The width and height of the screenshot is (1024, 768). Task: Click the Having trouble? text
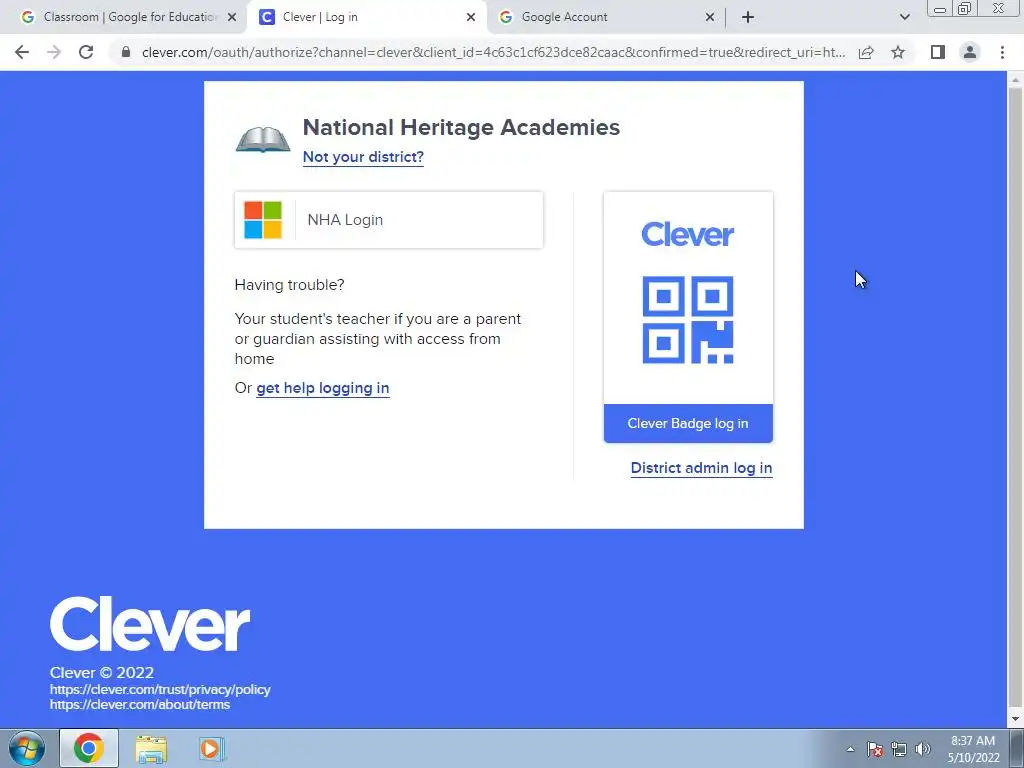pos(289,285)
